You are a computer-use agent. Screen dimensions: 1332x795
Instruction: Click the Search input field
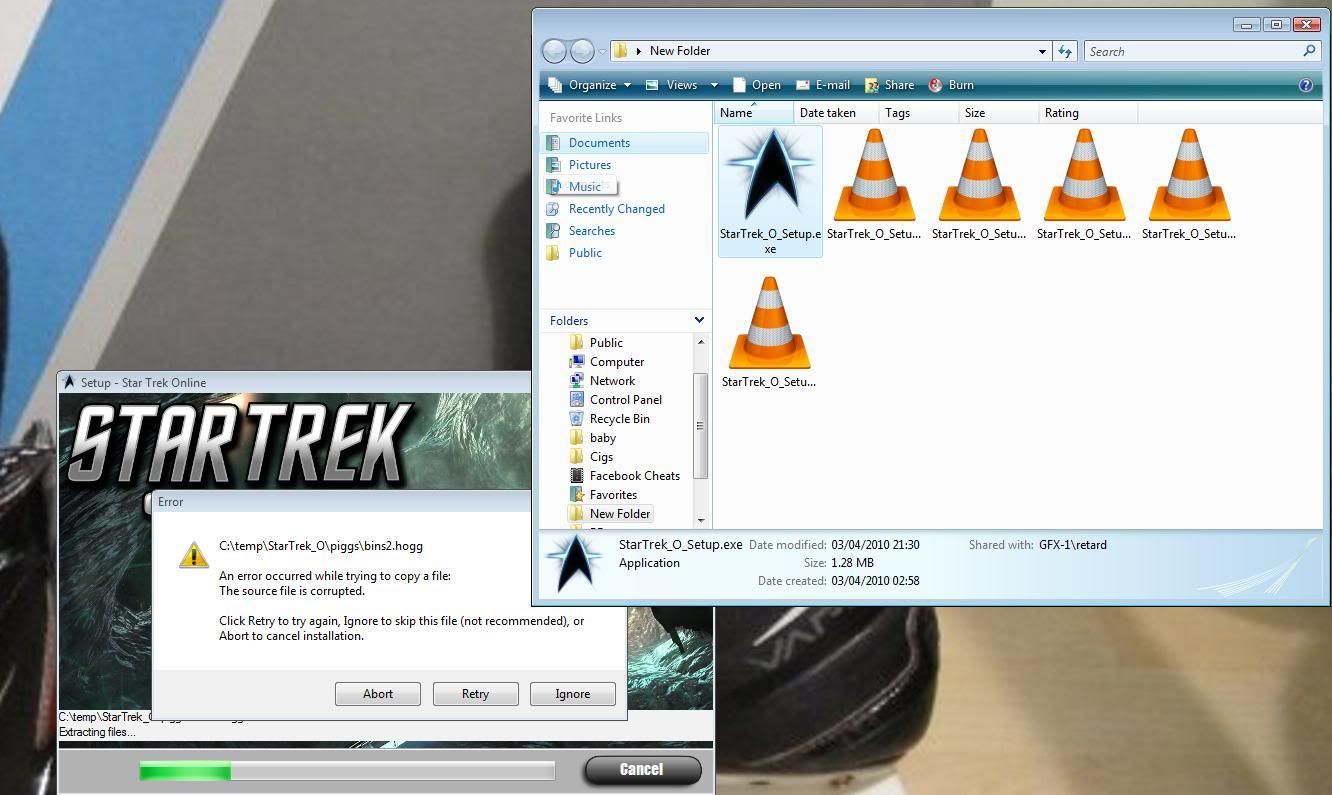[1190, 51]
